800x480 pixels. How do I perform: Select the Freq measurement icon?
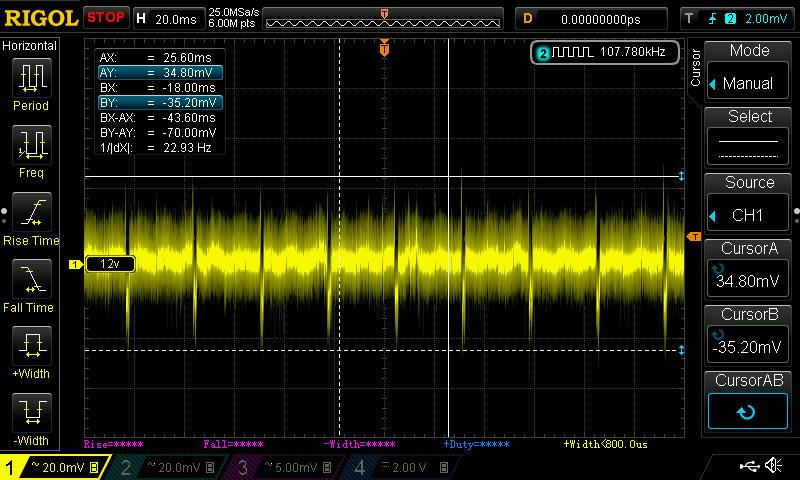coord(32,150)
